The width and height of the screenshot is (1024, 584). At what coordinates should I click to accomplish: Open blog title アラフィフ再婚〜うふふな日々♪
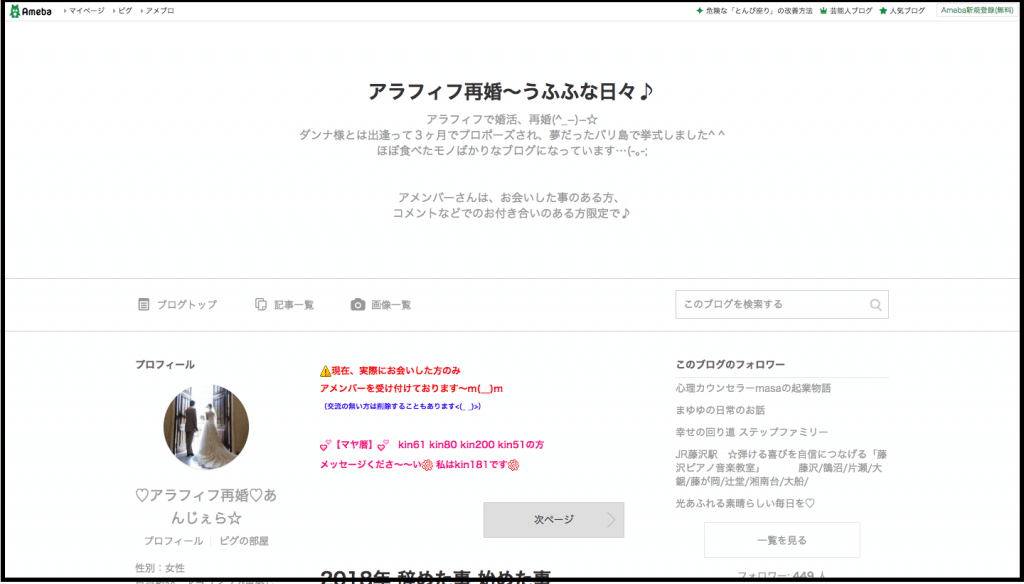point(511,91)
